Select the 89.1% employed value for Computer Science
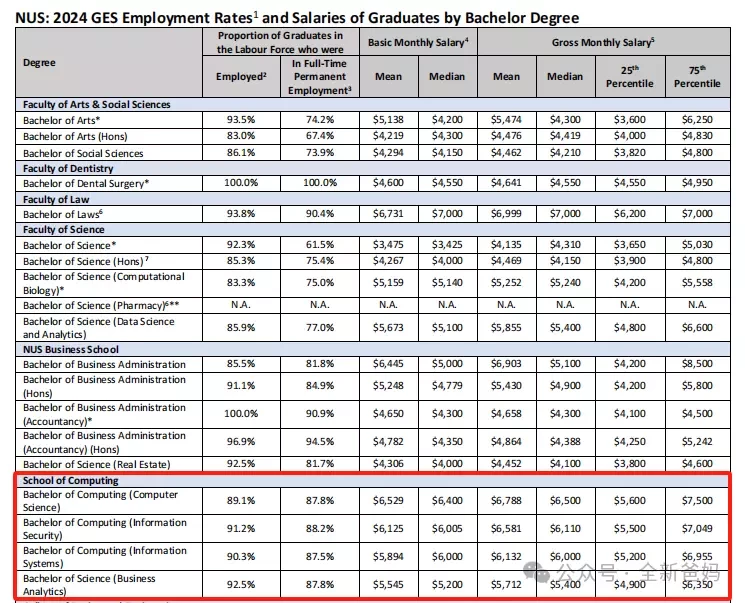 tap(241, 500)
